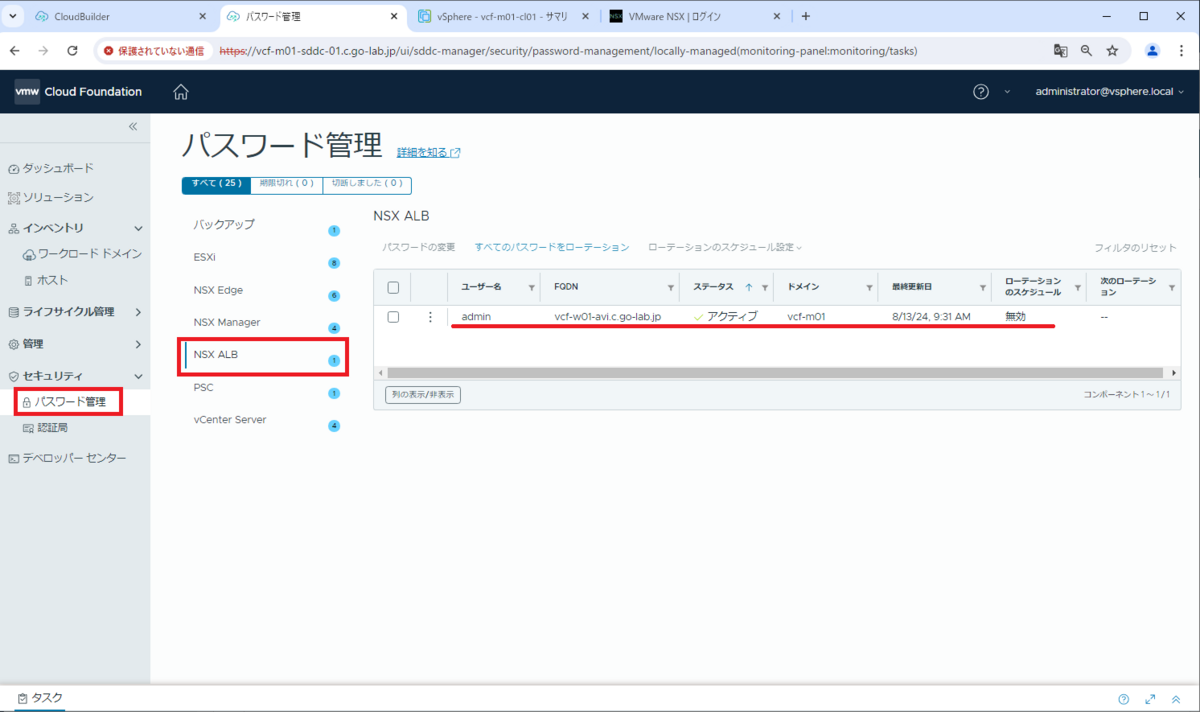Show the 切断しました (0) filter tab
The image size is (1200, 712).
[366, 184]
